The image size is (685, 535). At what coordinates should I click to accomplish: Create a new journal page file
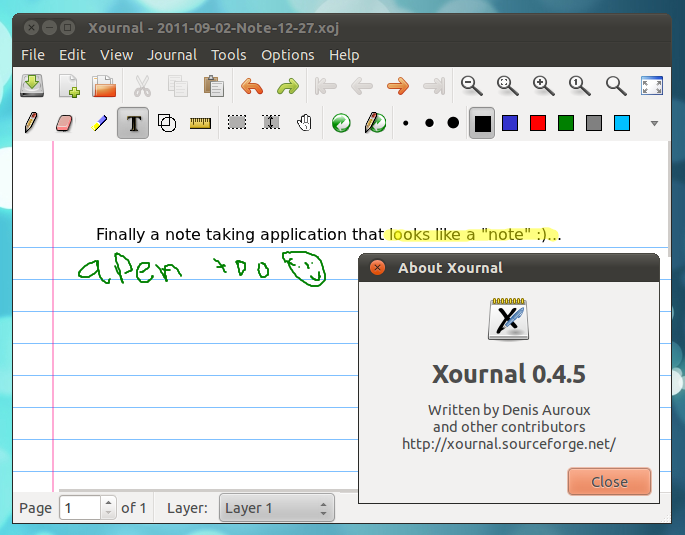(x=69, y=86)
